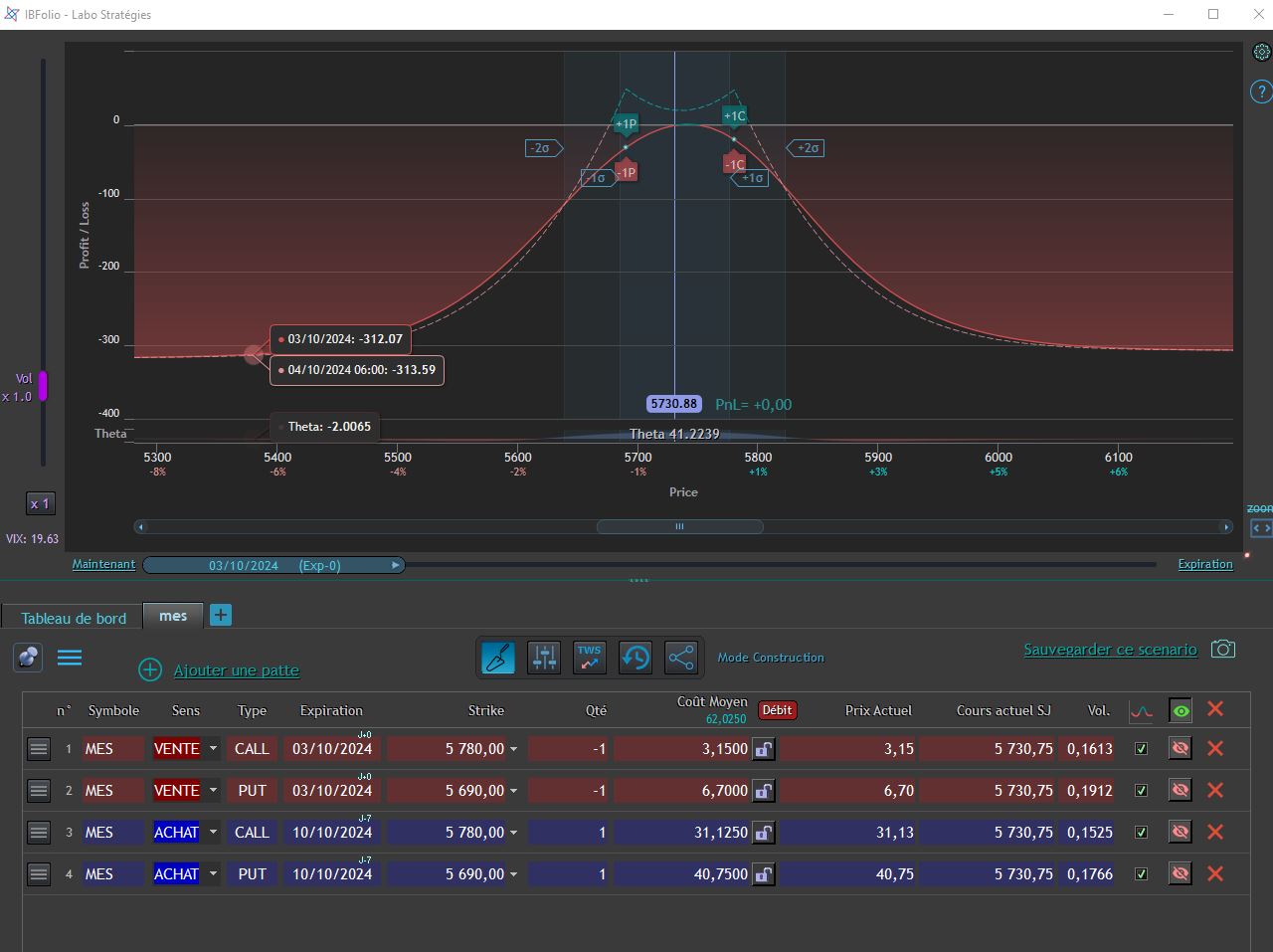1273x952 pixels.
Task: Toggle the green eye column header
Action: (x=1181, y=710)
